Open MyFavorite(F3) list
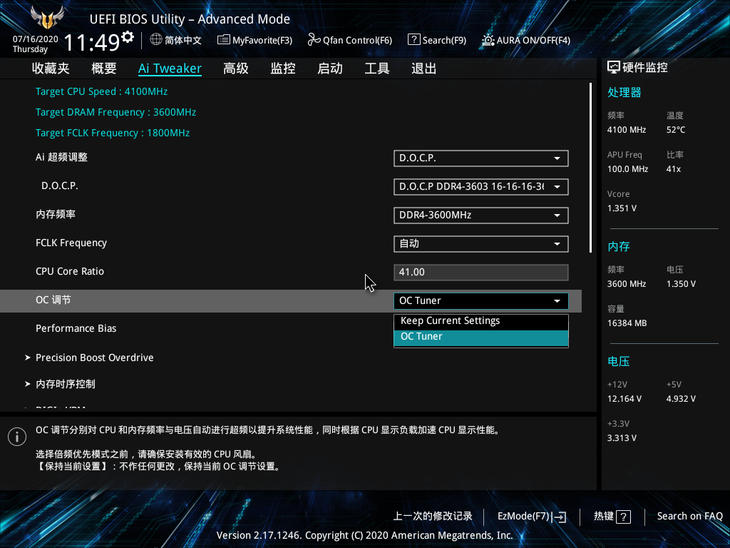This screenshot has width=730, height=548. (x=255, y=40)
